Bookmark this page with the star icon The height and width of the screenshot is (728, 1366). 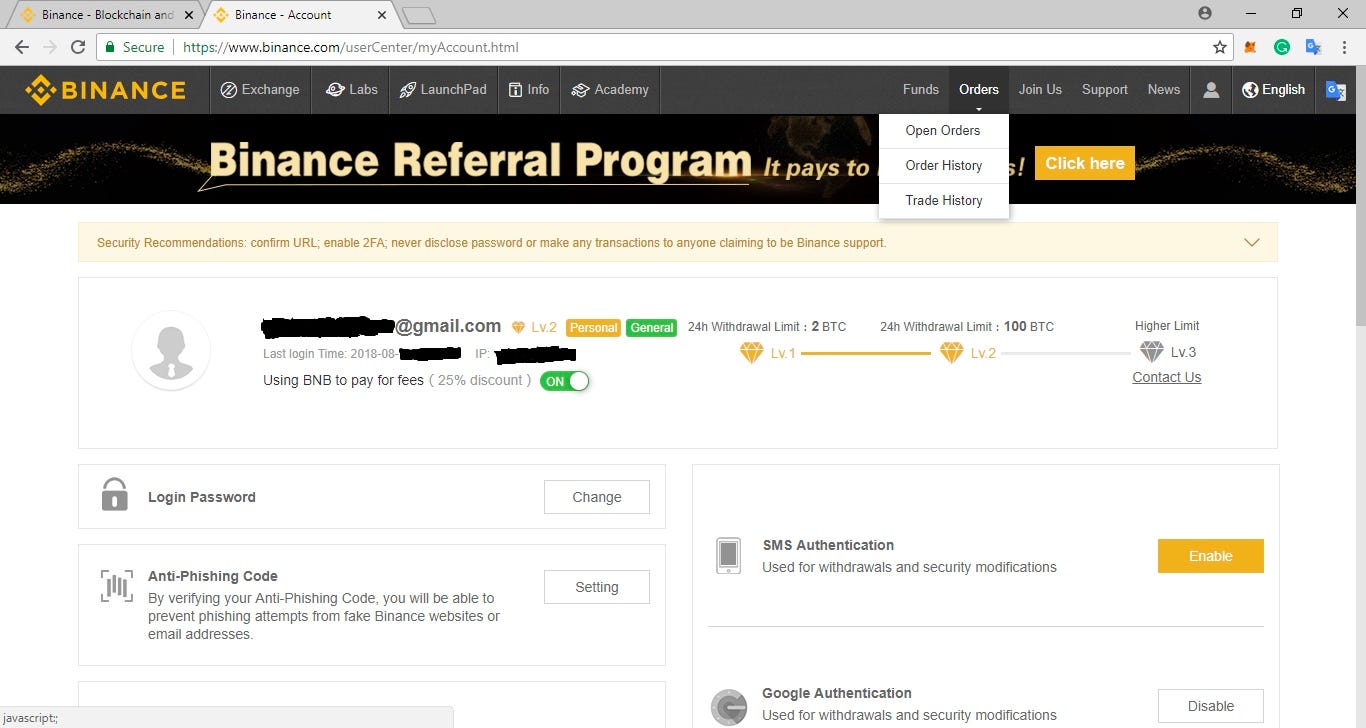(1220, 47)
